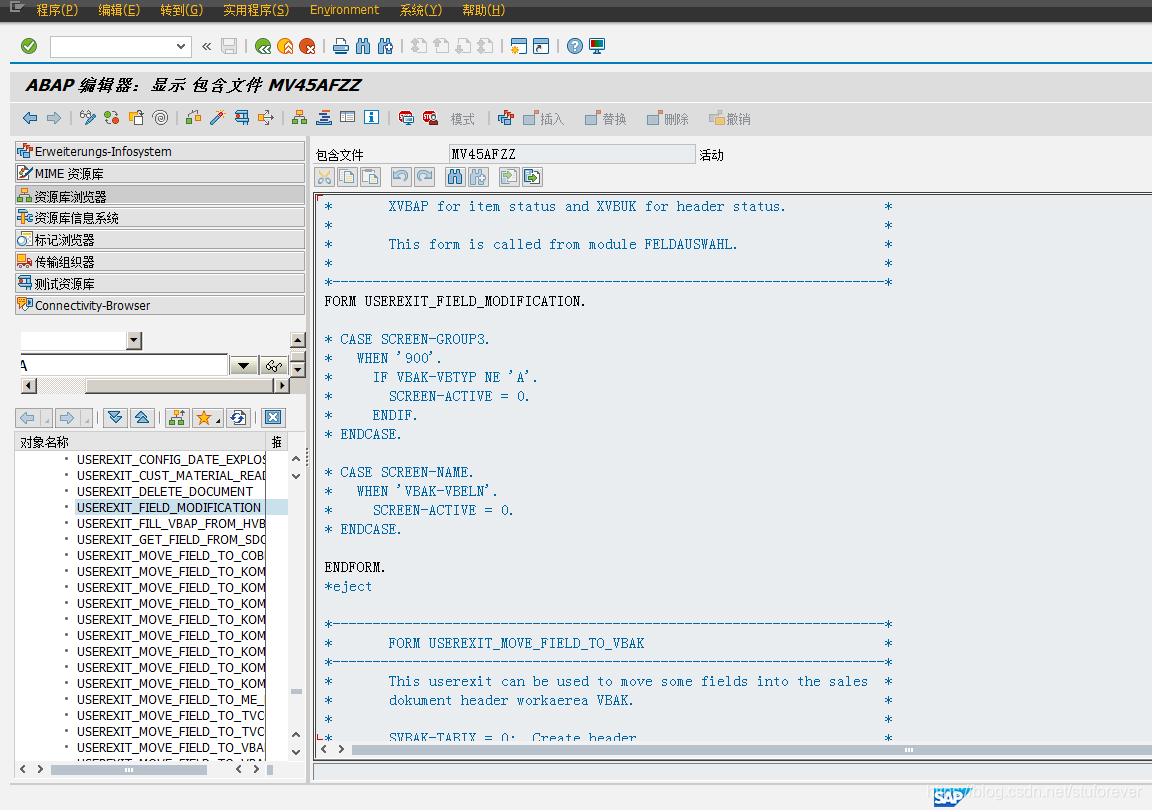Click the Find binoculars icon in editor toolbar

[x=456, y=176]
